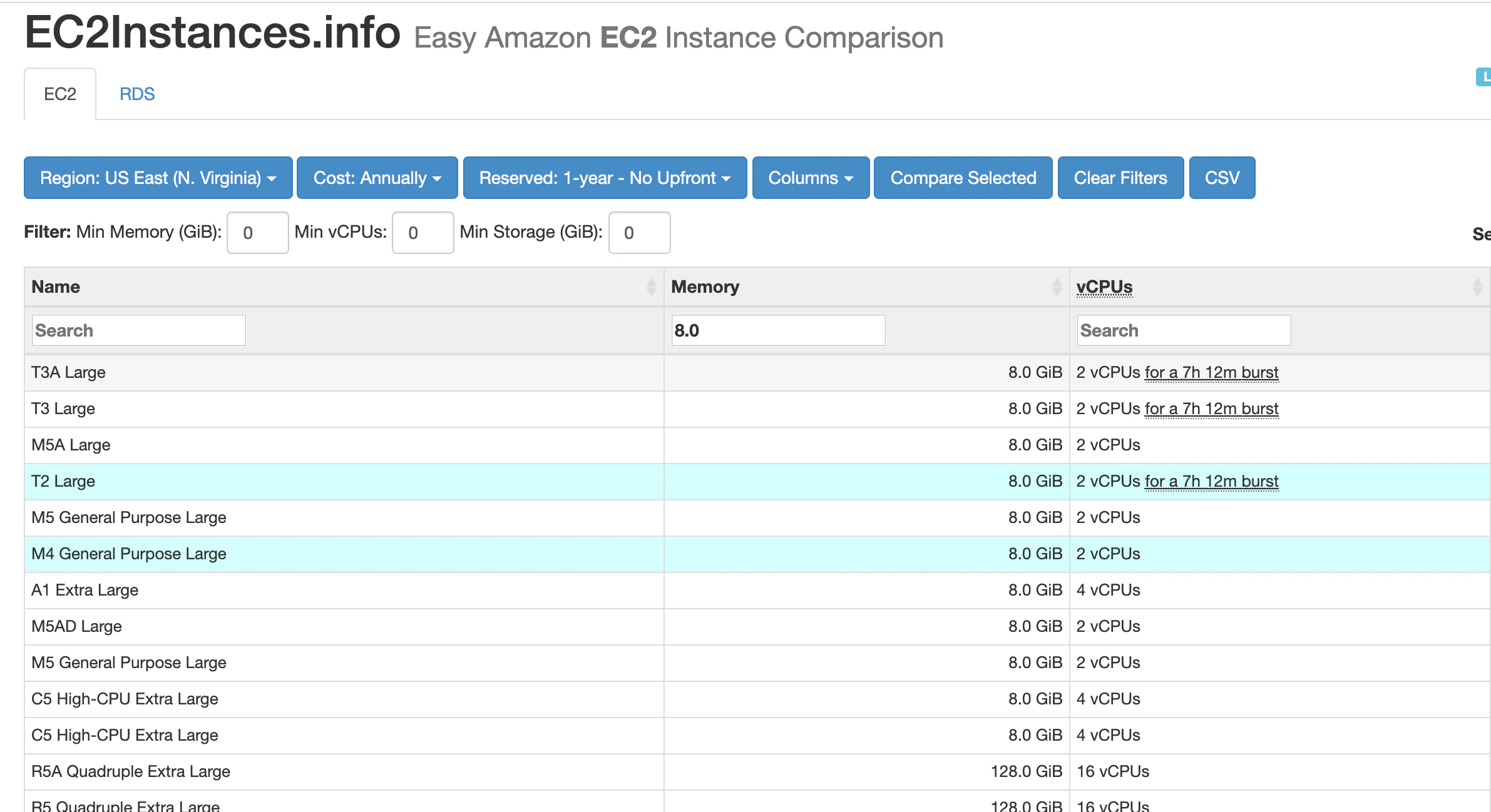The height and width of the screenshot is (812, 1491).
Task: Sort instances using the Memory column arrow
Action: point(1055,287)
